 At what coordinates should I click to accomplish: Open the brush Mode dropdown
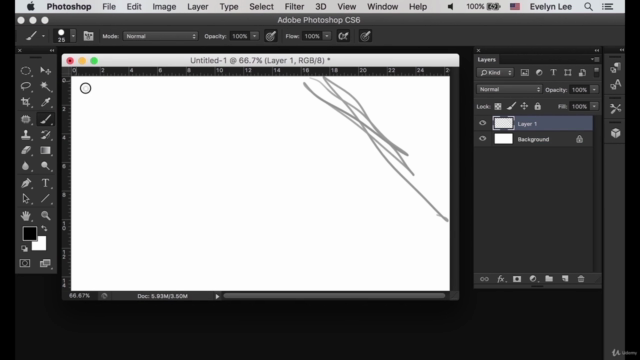(x=160, y=36)
